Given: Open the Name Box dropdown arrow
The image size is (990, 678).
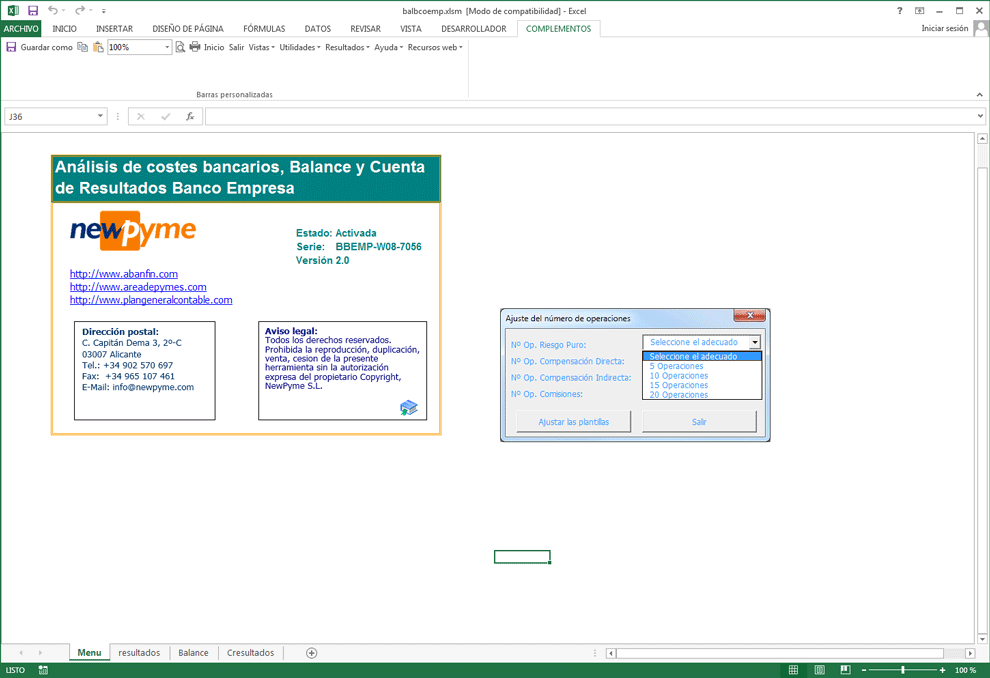Looking at the screenshot, I should click(100, 116).
